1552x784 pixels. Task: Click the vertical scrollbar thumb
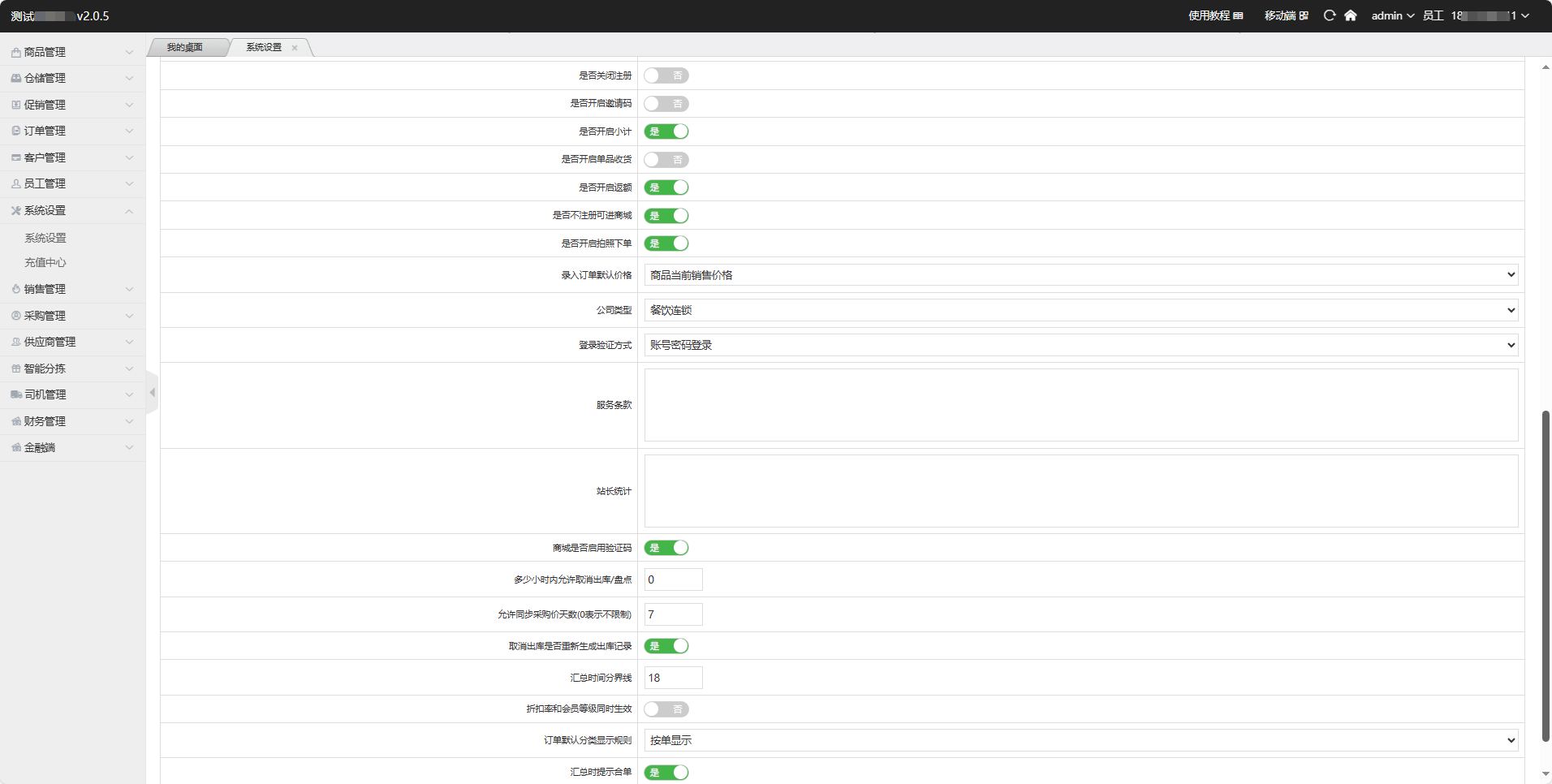1546,575
